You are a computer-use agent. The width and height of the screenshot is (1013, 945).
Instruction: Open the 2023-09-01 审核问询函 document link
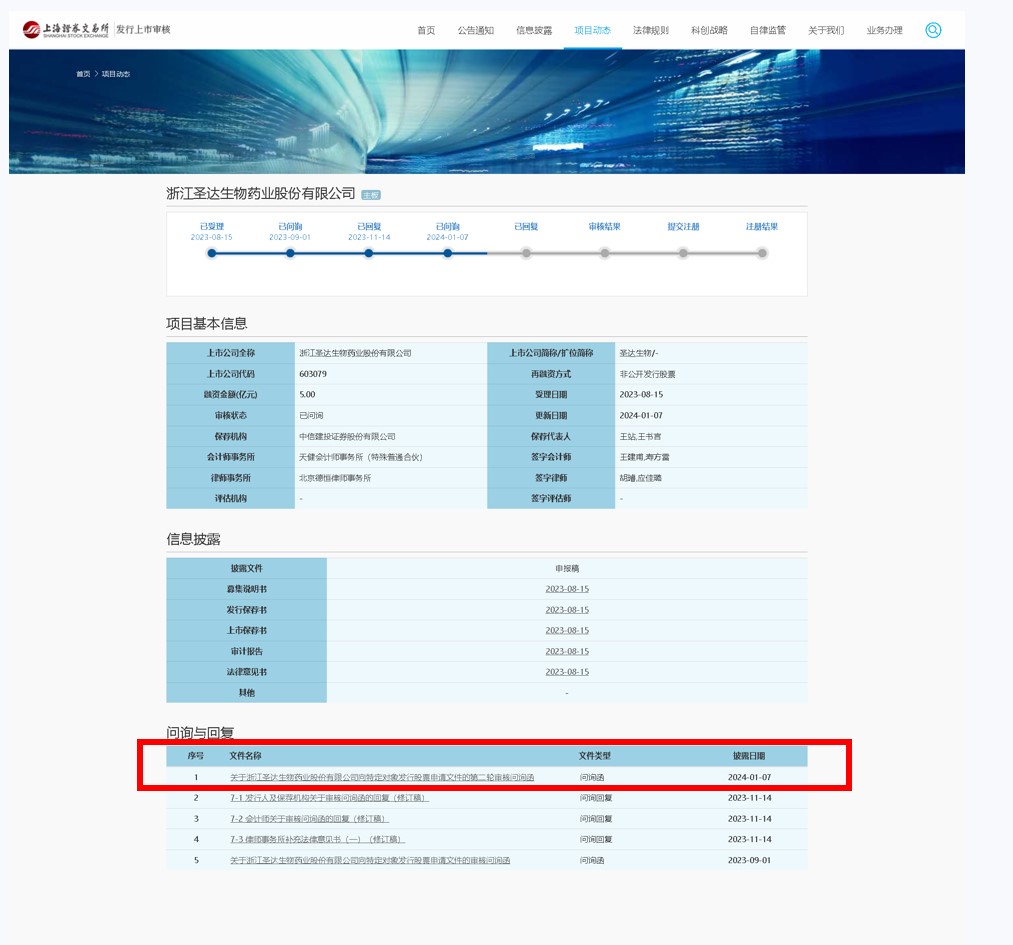point(370,860)
